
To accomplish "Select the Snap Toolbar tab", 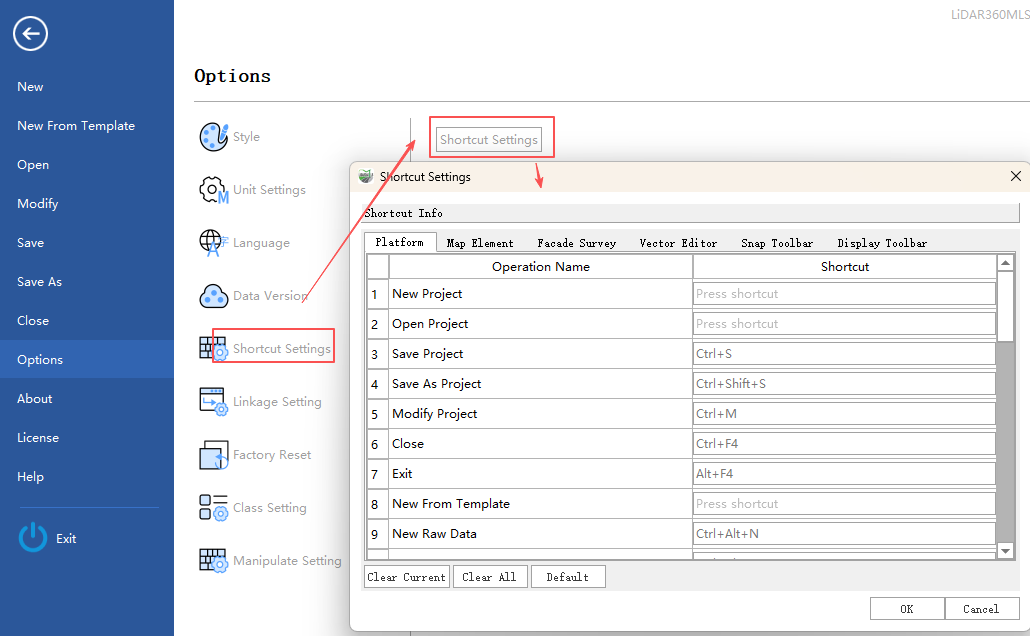I will coord(777,243).
